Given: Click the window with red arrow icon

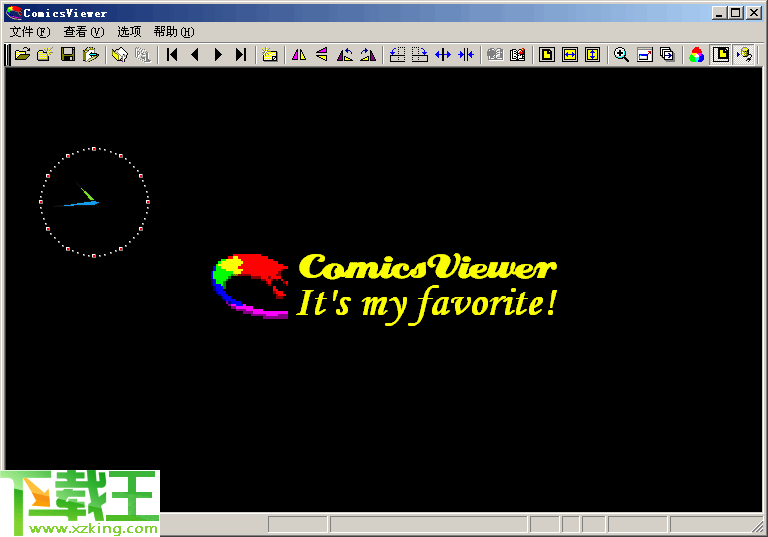Looking at the screenshot, I should [x=645, y=54].
